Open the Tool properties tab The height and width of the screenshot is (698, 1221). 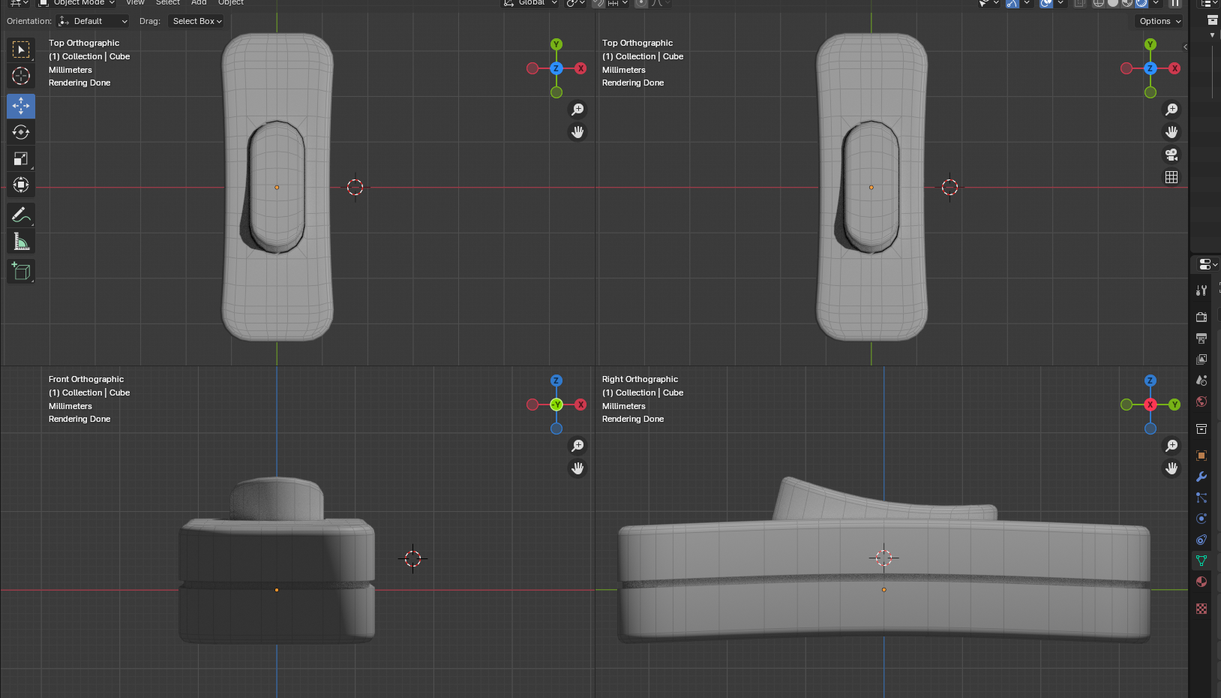click(x=1201, y=290)
